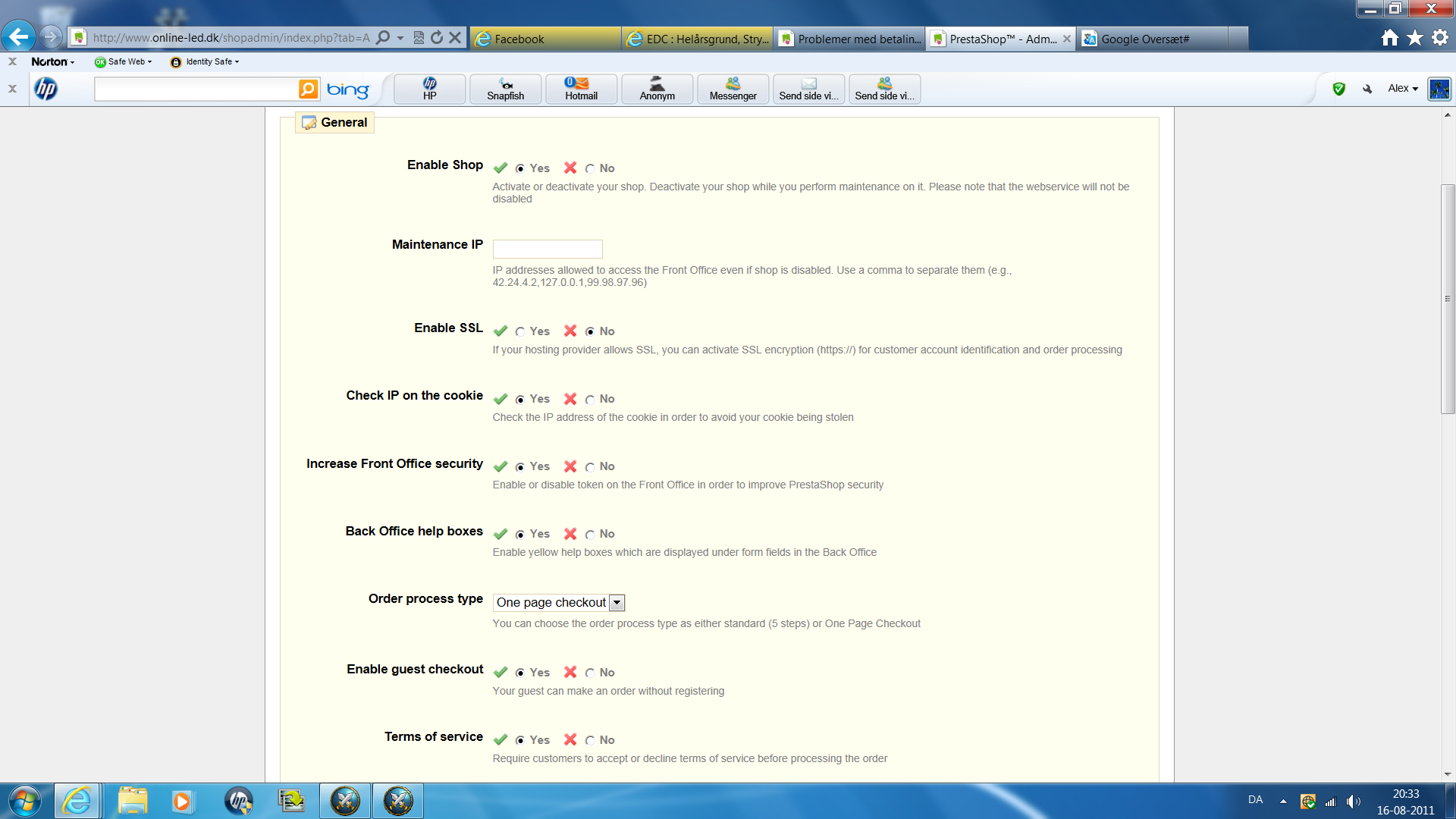Open Hotmail toolbar button
This screenshot has width=1456, height=819.
(582, 89)
